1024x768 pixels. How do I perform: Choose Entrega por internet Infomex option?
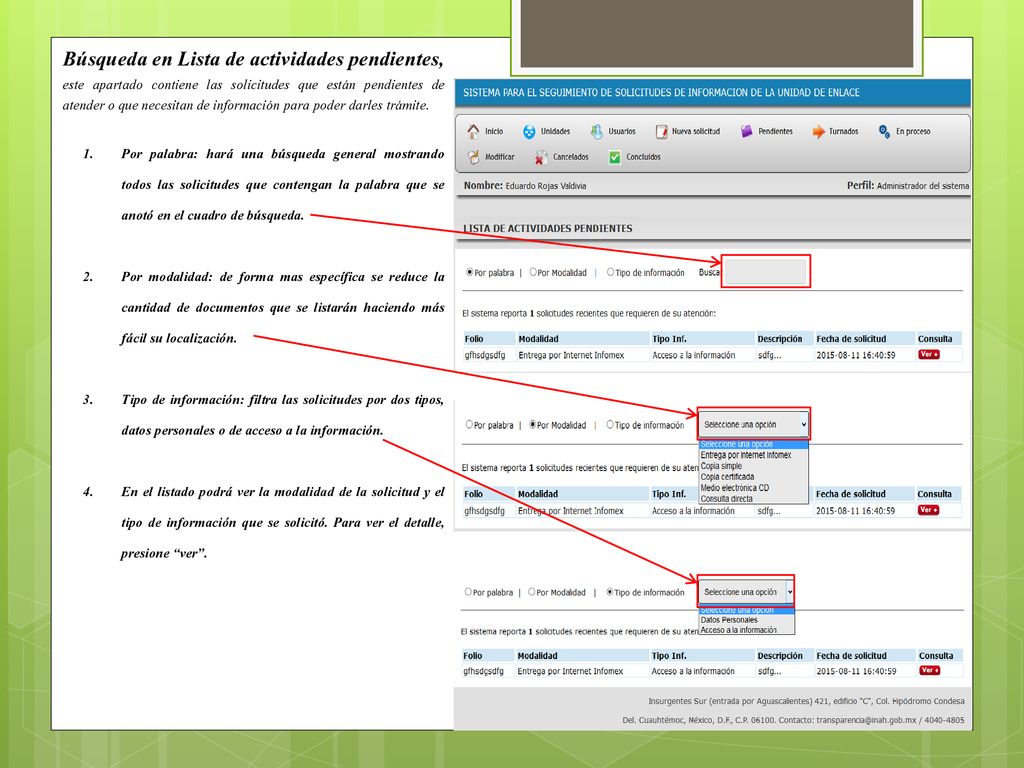754,455
